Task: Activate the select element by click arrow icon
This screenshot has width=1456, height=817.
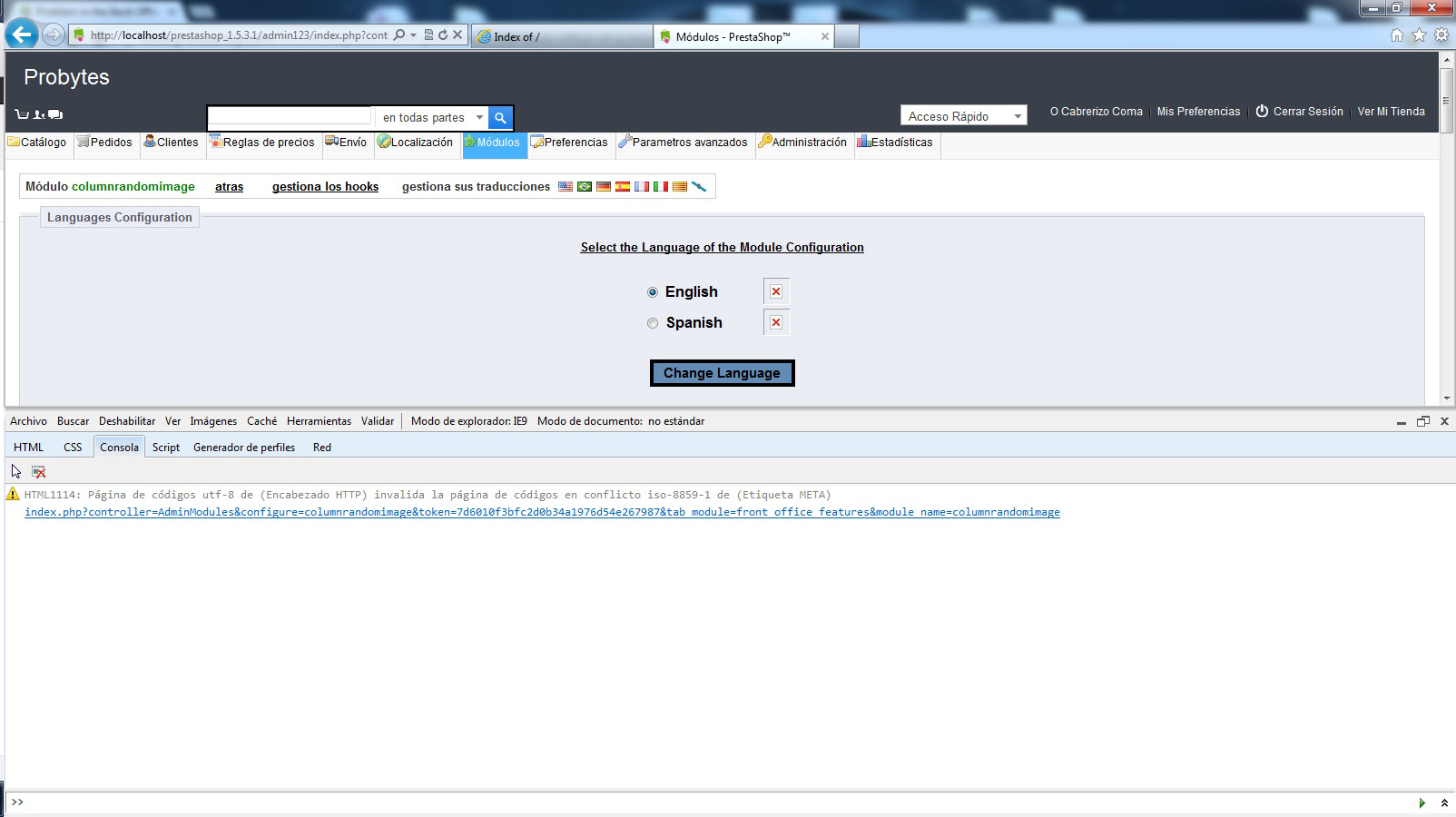Action: (16, 472)
